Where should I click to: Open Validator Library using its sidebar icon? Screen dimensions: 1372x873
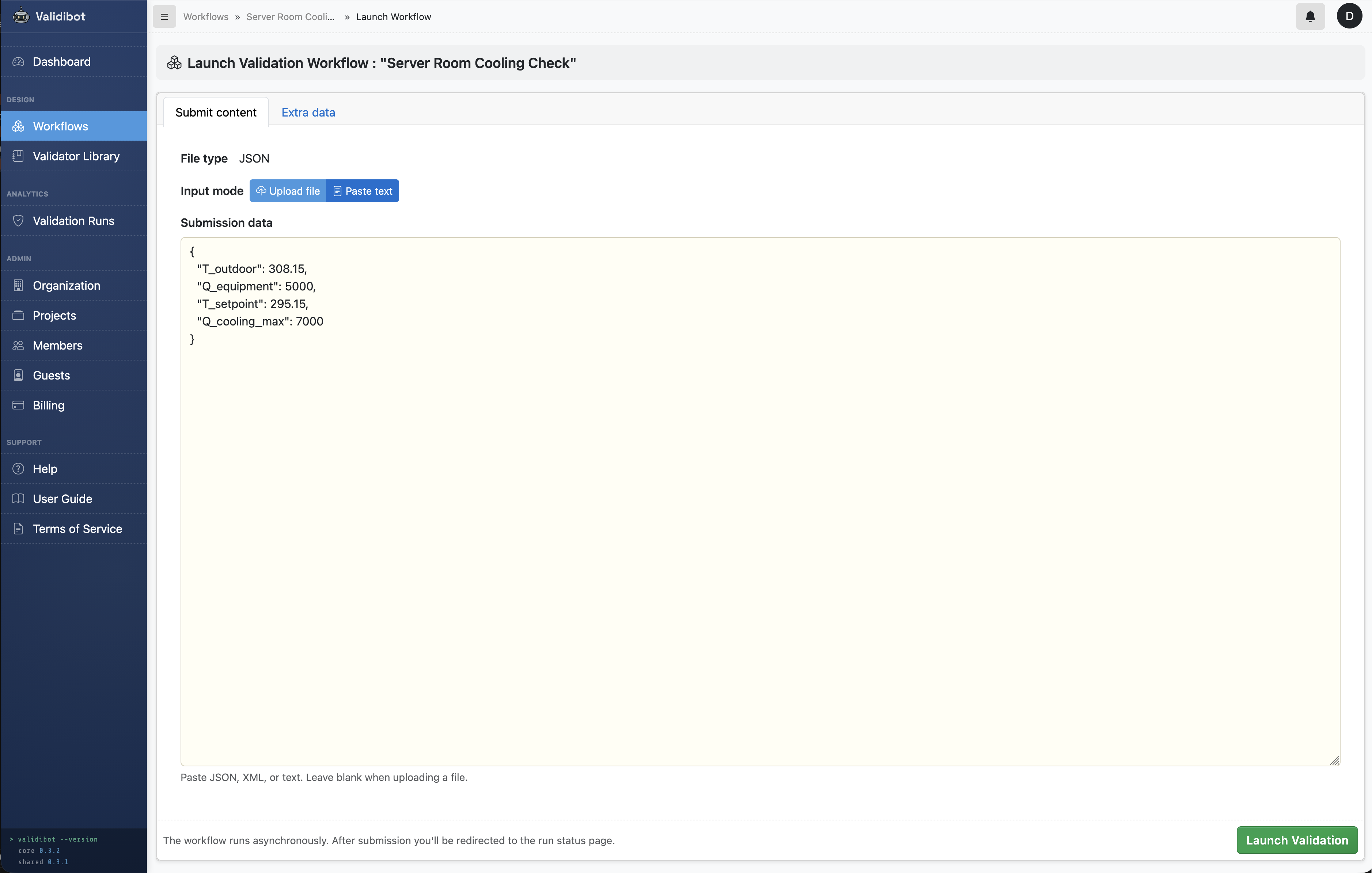[x=18, y=156]
